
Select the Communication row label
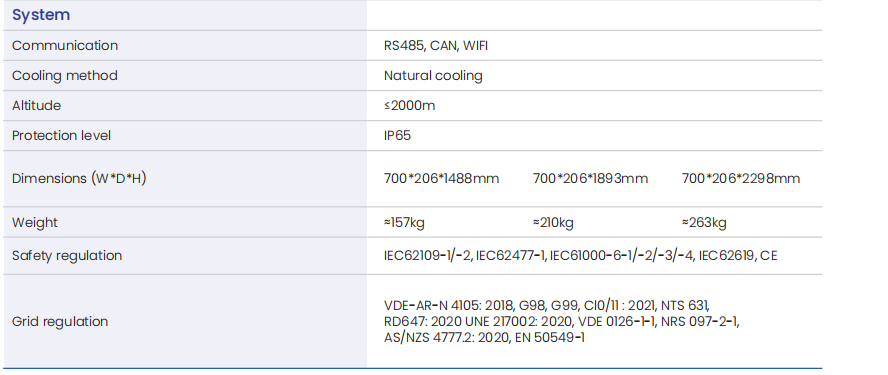[x=65, y=45]
